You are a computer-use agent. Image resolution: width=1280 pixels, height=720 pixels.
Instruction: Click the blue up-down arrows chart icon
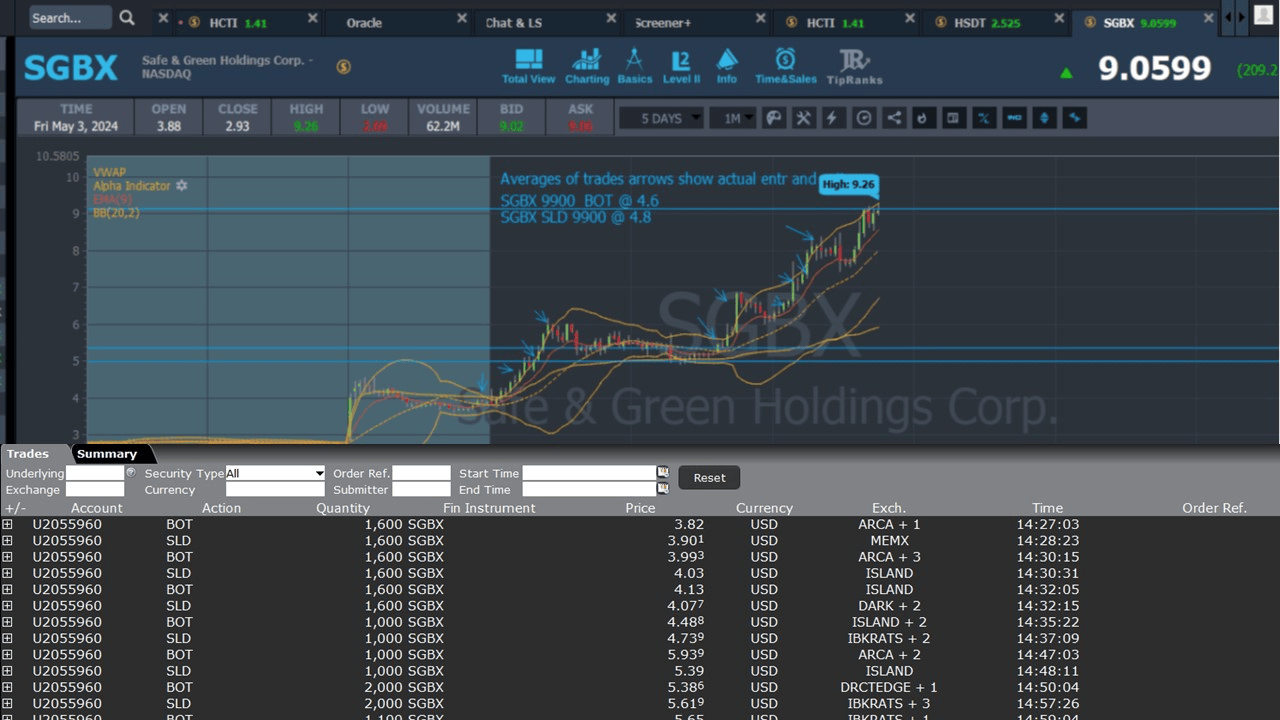(x=1045, y=118)
